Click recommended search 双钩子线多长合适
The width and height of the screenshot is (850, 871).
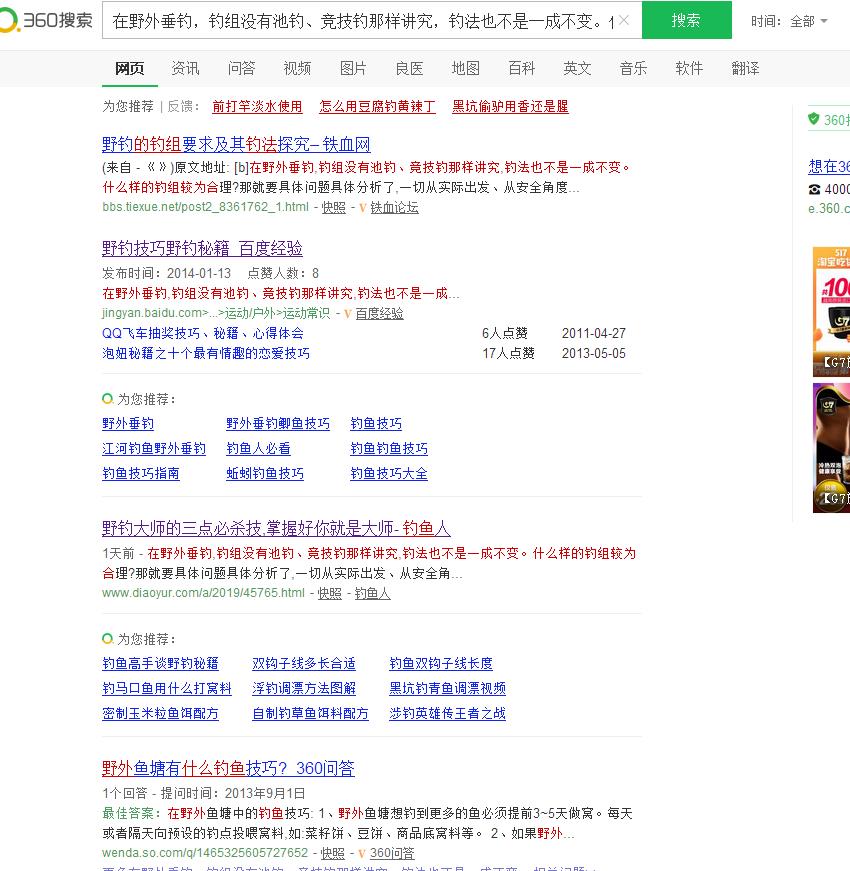pos(304,664)
